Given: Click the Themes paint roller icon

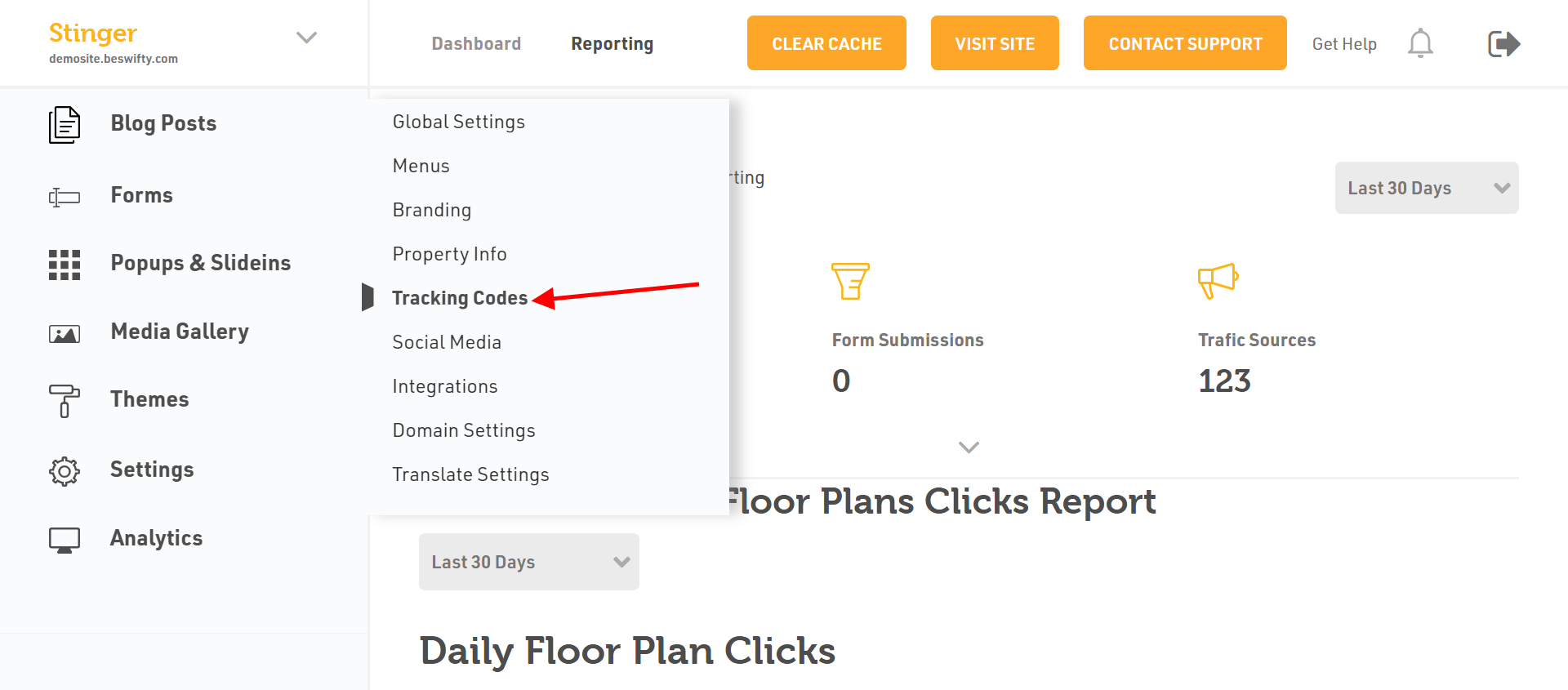Looking at the screenshot, I should (x=65, y=401).
